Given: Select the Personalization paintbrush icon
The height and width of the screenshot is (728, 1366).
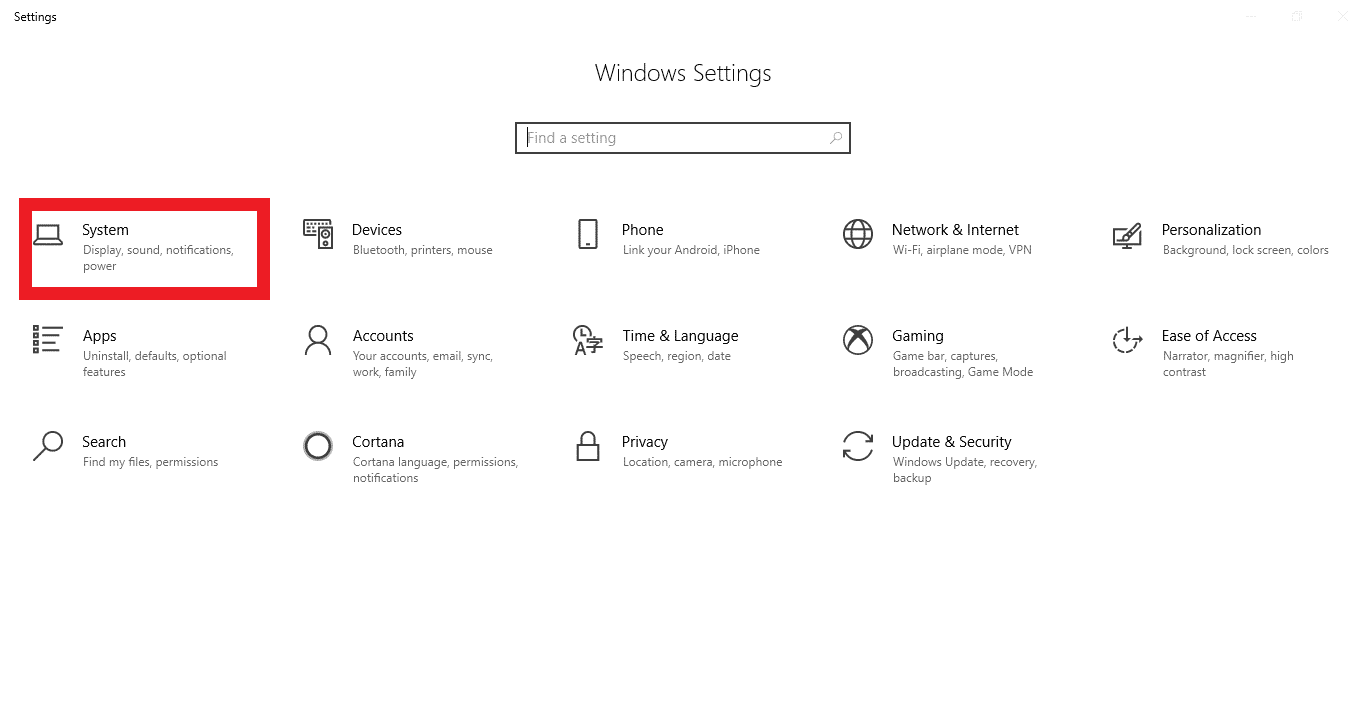Looking at the screenshot, I should pyautogui.click(x=1127, y=235).
